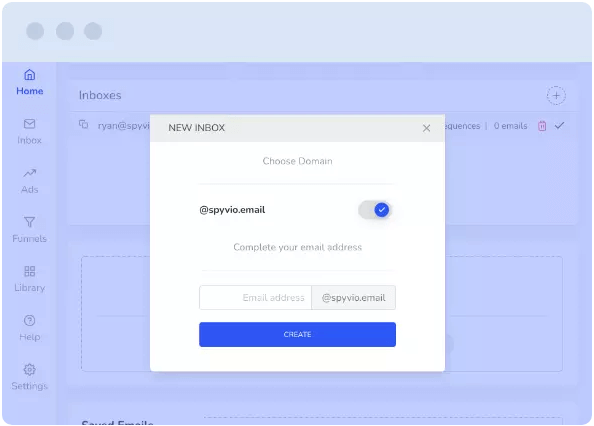Click the @spyvio.email suffix box
594x426 pixels.
(353, 298)
